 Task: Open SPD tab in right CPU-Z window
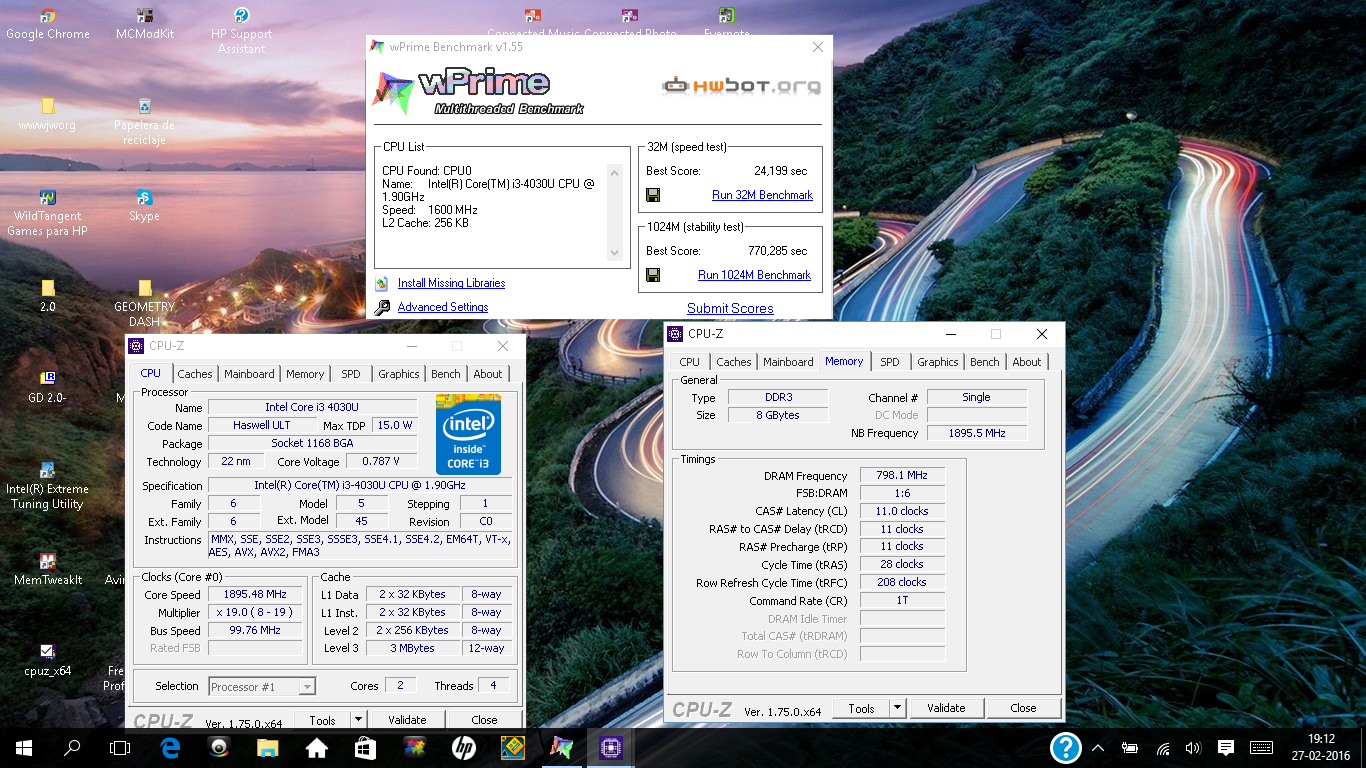click(x=890, y=362)
